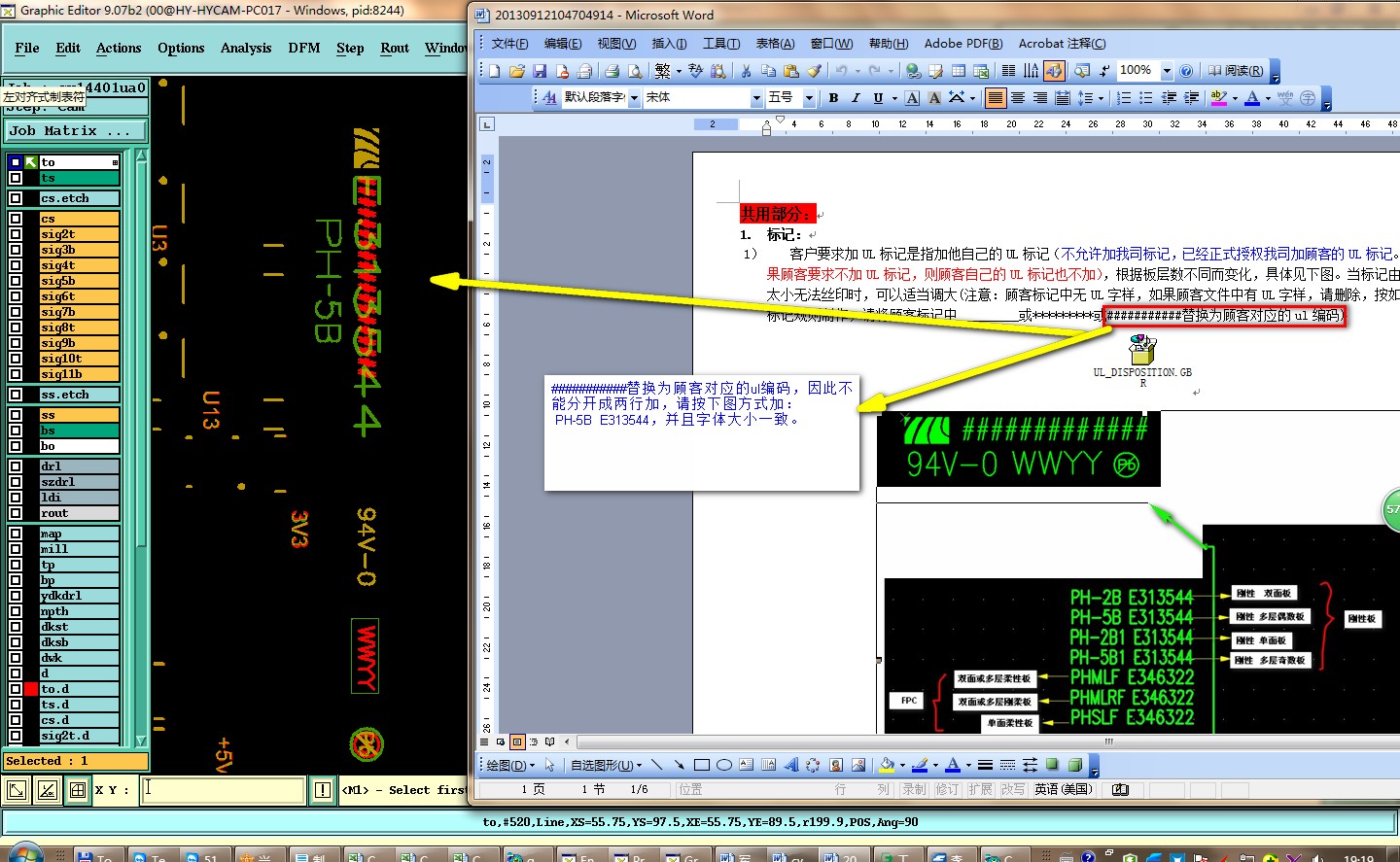This screenshot has height=862, width=1400.
Task: Select the sig11b layer row
Action: coord(79,374)
